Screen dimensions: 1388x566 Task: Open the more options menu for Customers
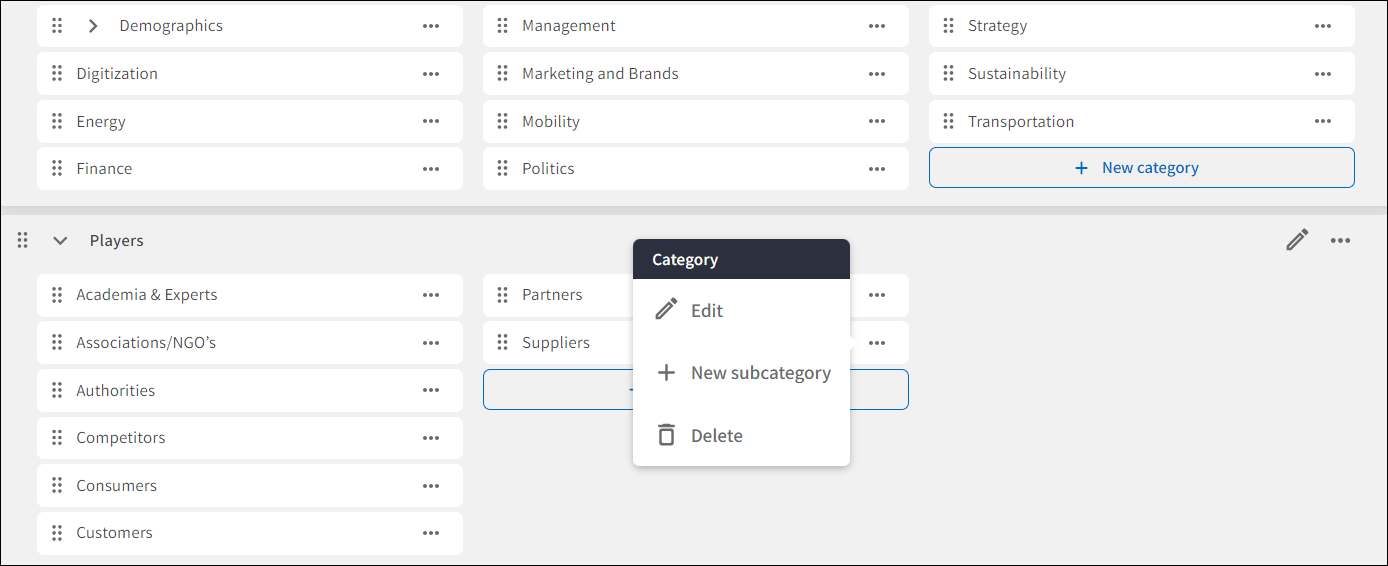(431, 533)
